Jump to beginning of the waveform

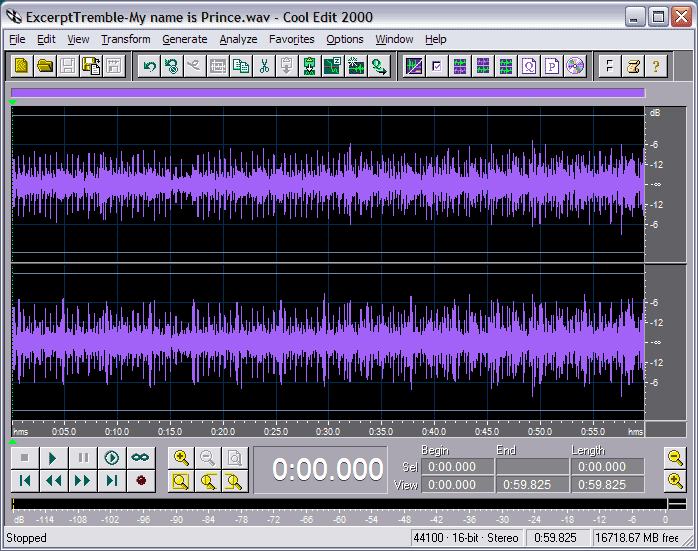[x=25, y=481]
